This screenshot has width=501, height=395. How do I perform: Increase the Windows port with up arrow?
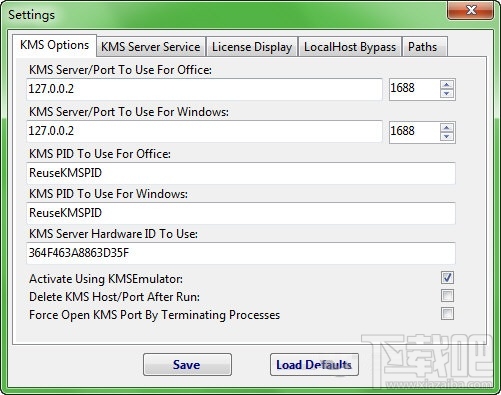tap(447, 127)
